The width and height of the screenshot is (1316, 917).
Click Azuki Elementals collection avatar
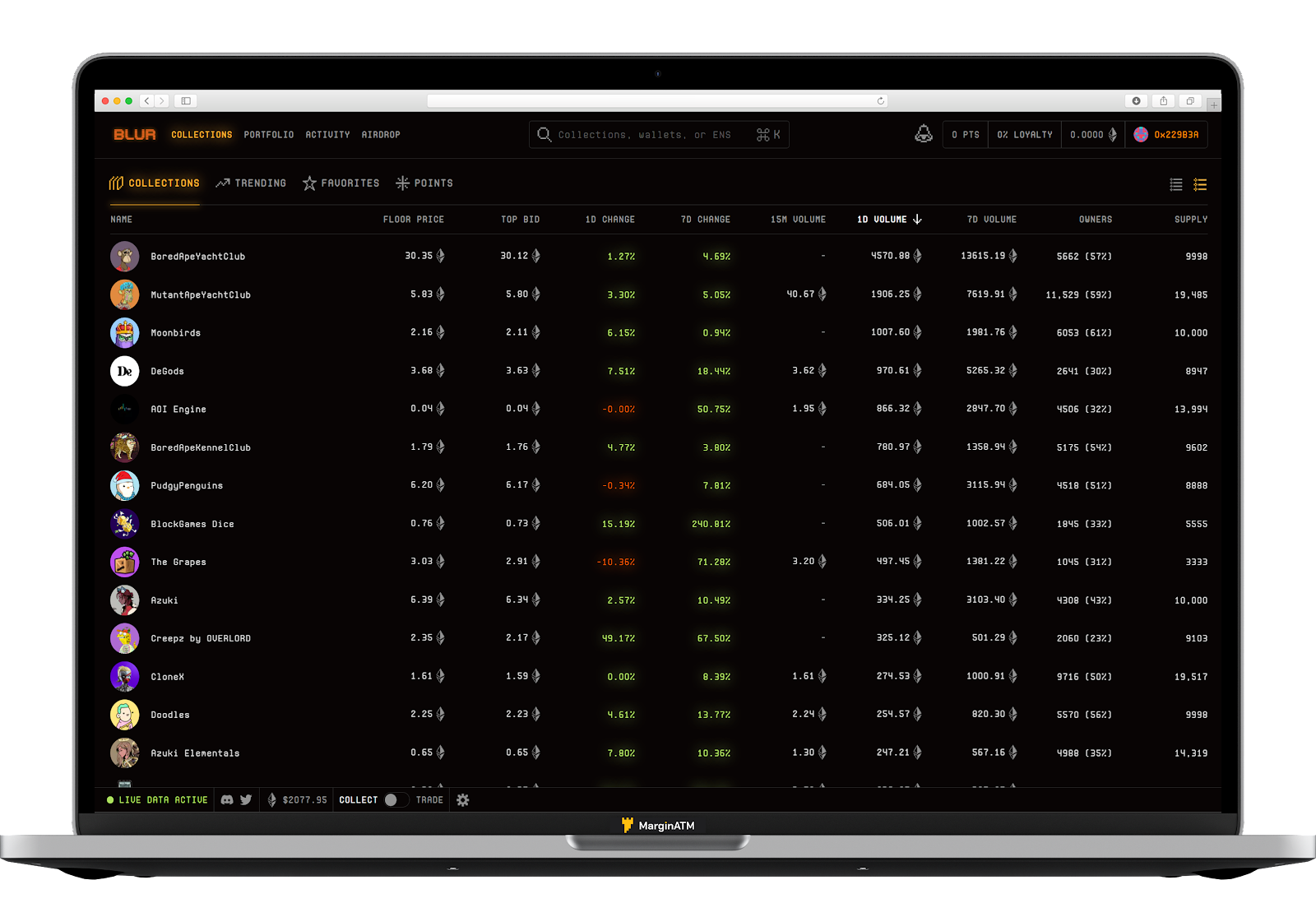point(125,753)
